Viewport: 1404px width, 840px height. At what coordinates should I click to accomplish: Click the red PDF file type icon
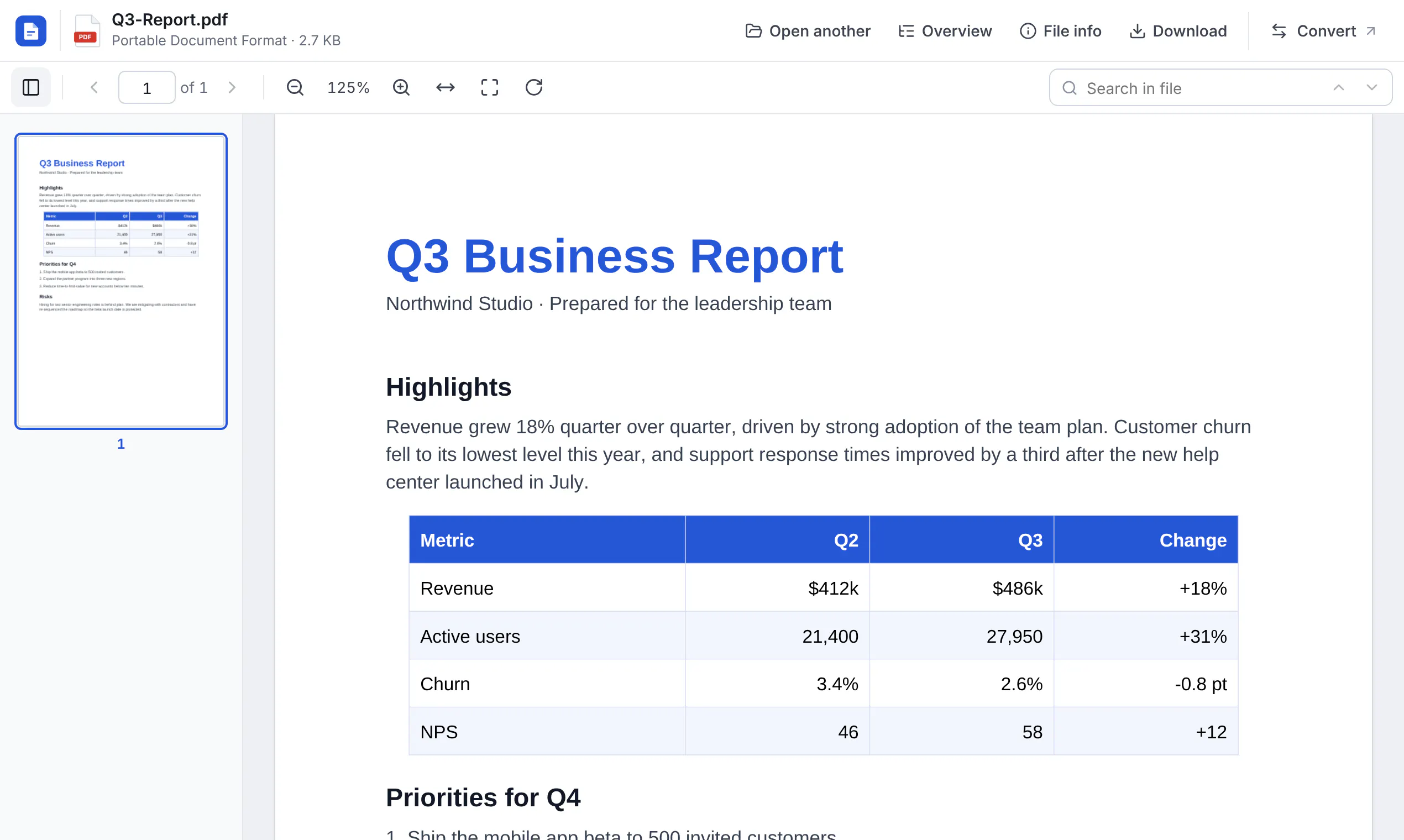(x=87, y=31)
